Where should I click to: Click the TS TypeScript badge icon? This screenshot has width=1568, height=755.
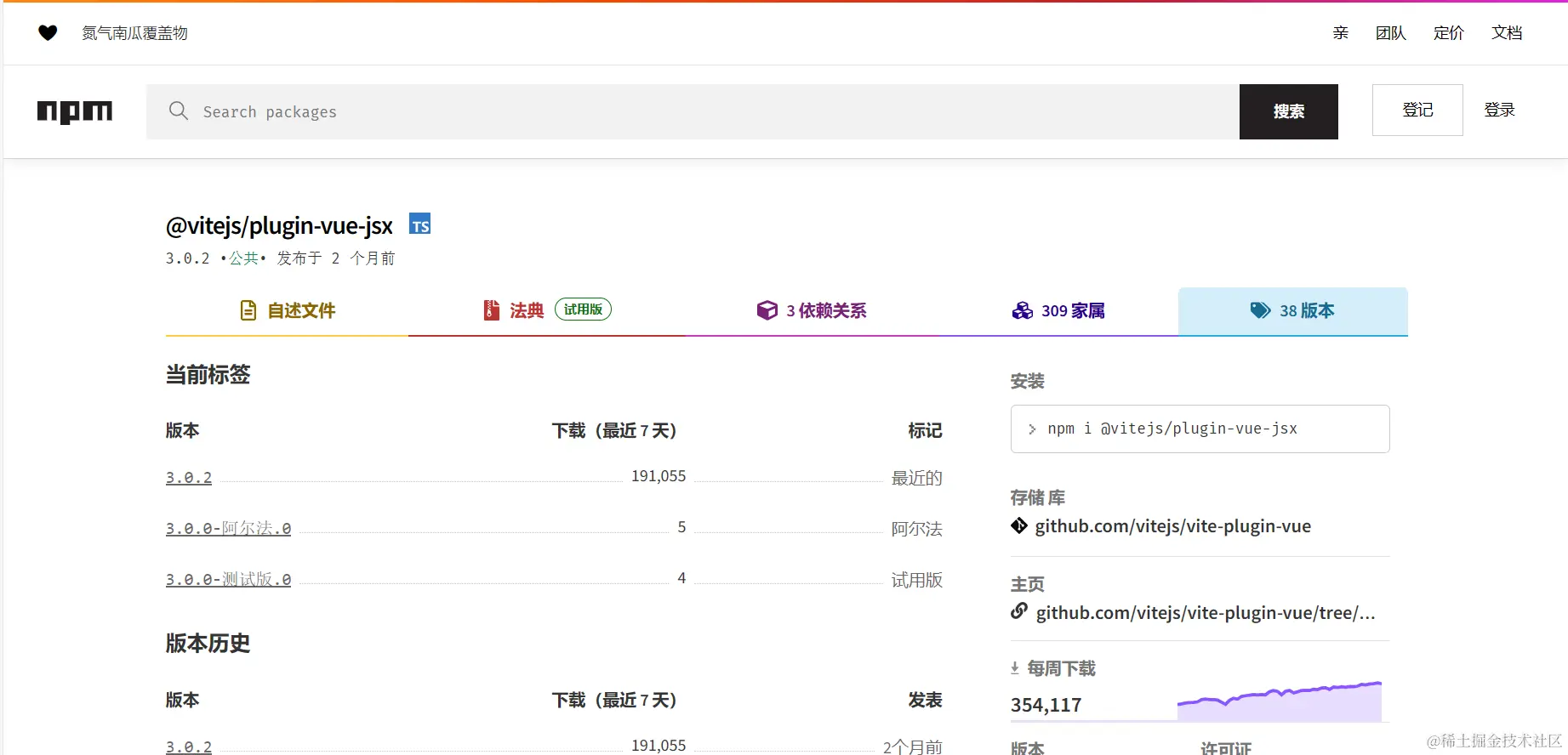pos(420,224)
